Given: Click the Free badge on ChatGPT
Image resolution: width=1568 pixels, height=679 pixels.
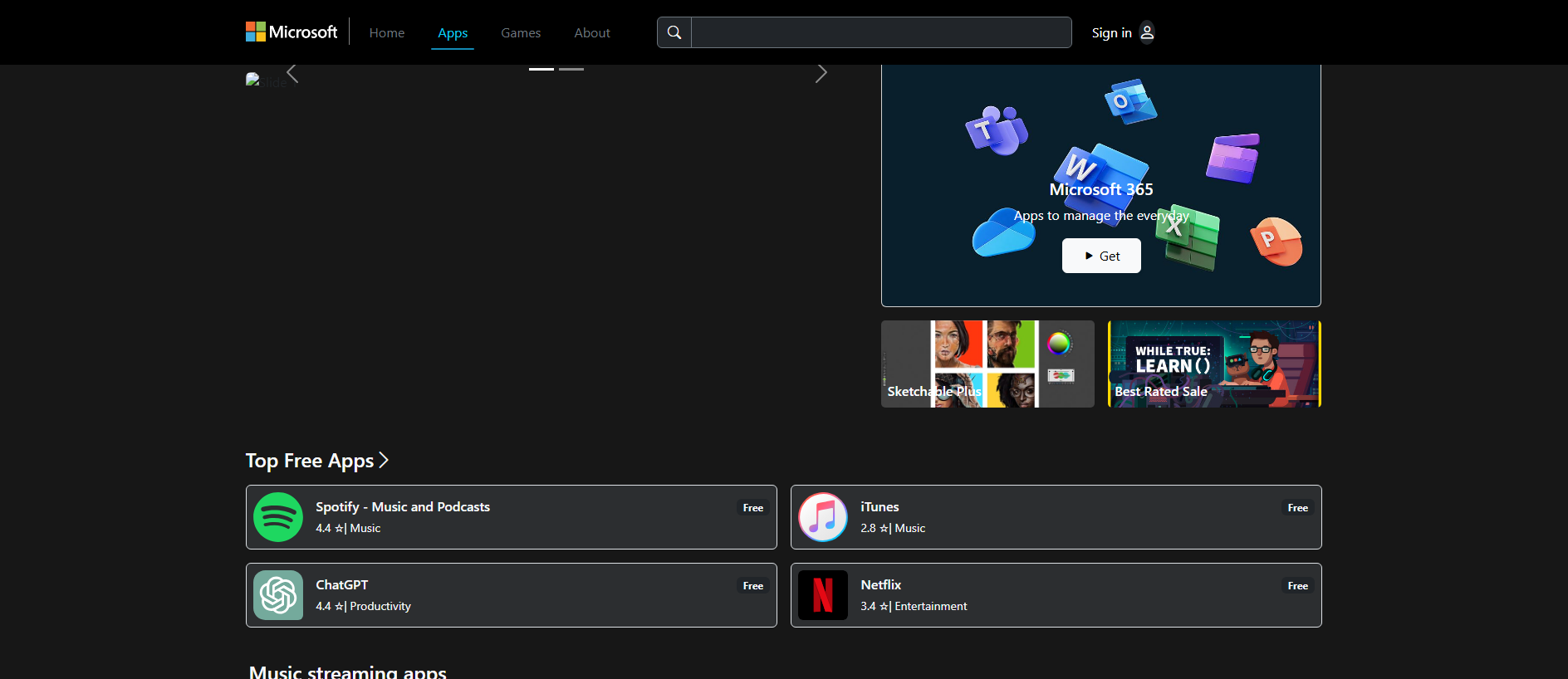Looking at the screenshot, I should [753, 586].
